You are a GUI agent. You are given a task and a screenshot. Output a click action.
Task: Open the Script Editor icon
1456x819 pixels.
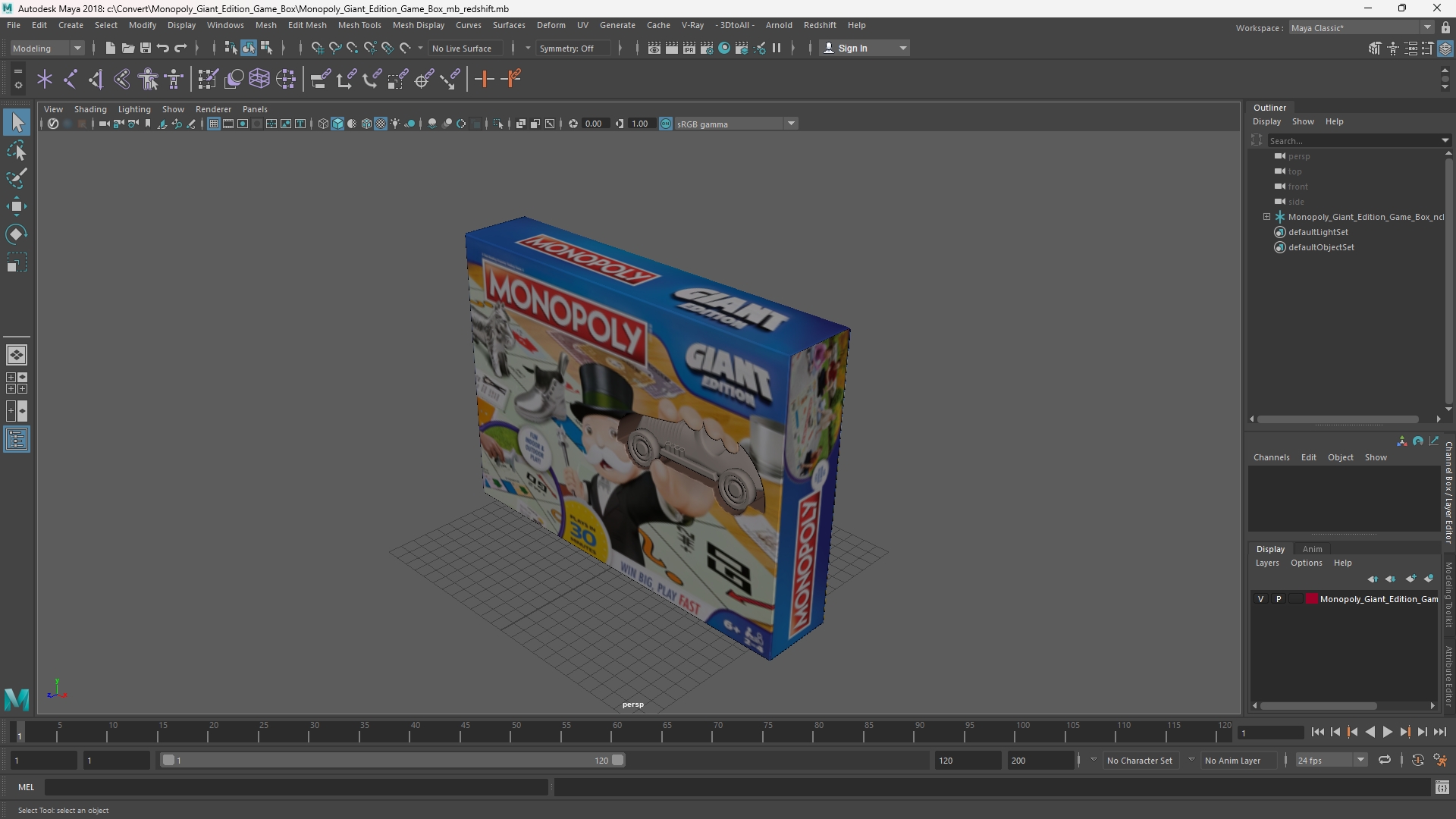click(1442, 788)
